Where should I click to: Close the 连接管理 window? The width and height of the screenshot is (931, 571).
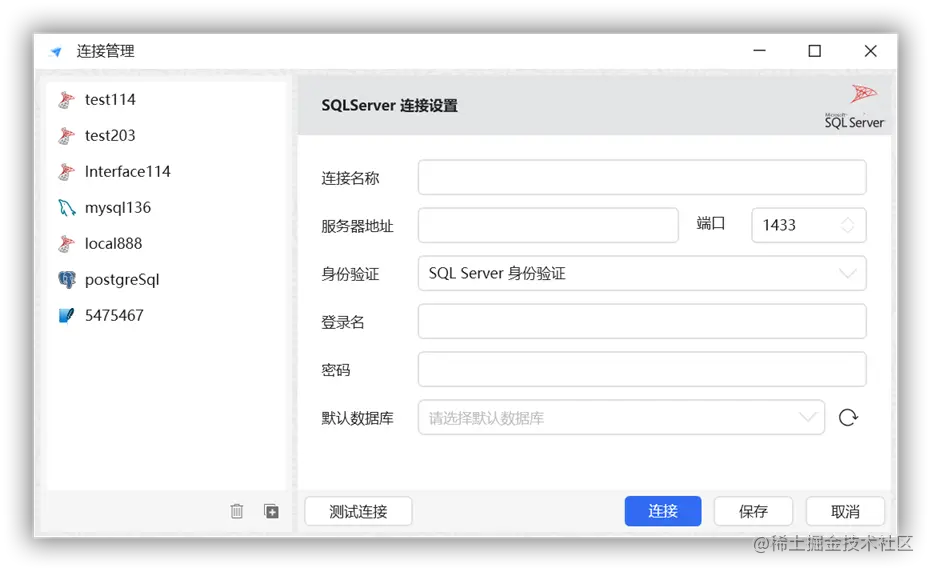pos(870,51)
